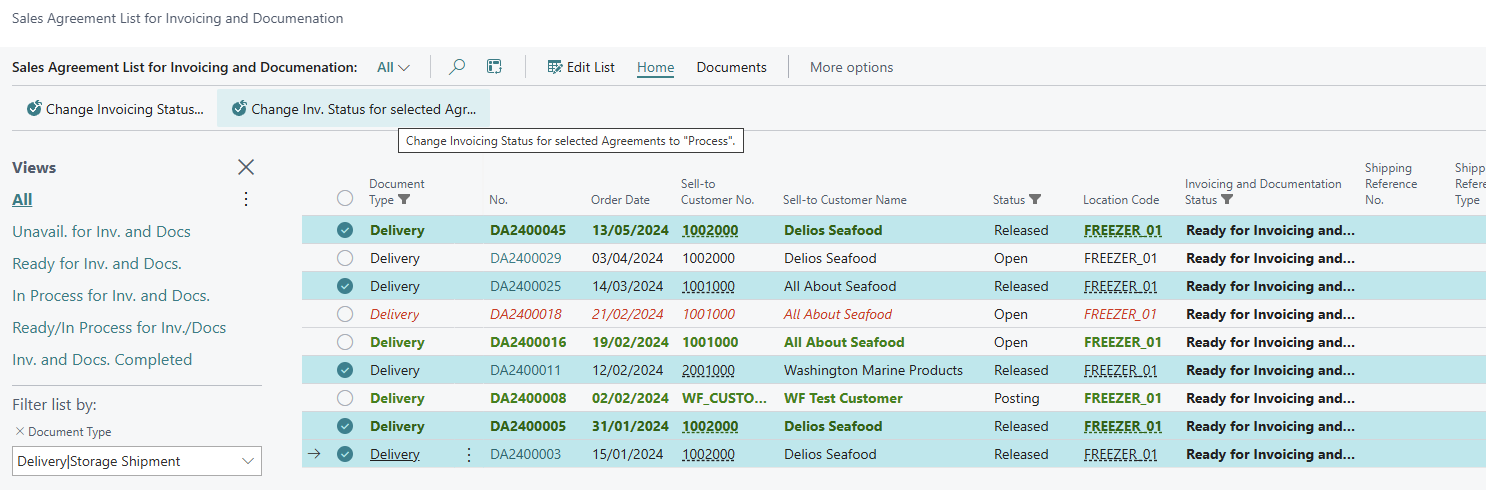
Task: Deselect the row checkbox for DA2400045
Action: pos(345,230)
